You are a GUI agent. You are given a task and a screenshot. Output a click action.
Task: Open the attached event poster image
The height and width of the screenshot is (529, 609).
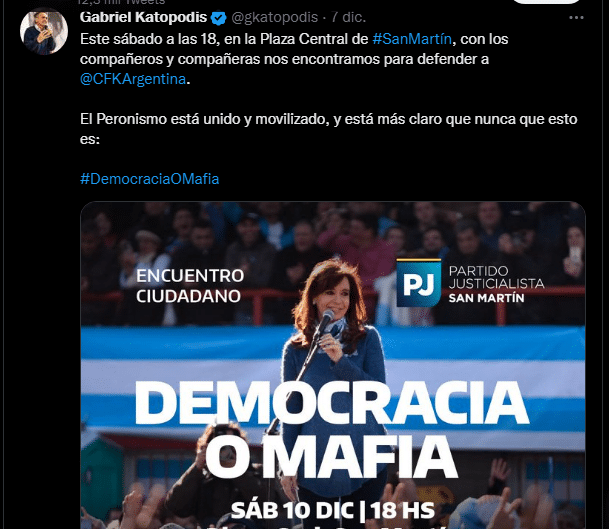click(x=333, y=365)
